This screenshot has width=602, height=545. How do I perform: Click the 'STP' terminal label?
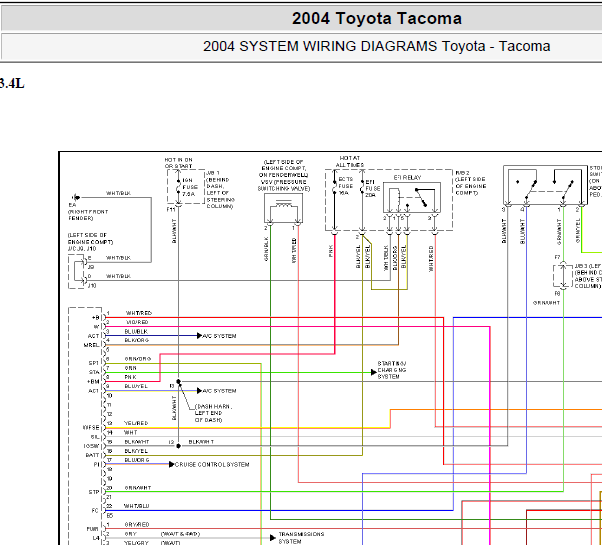[94, 492]
